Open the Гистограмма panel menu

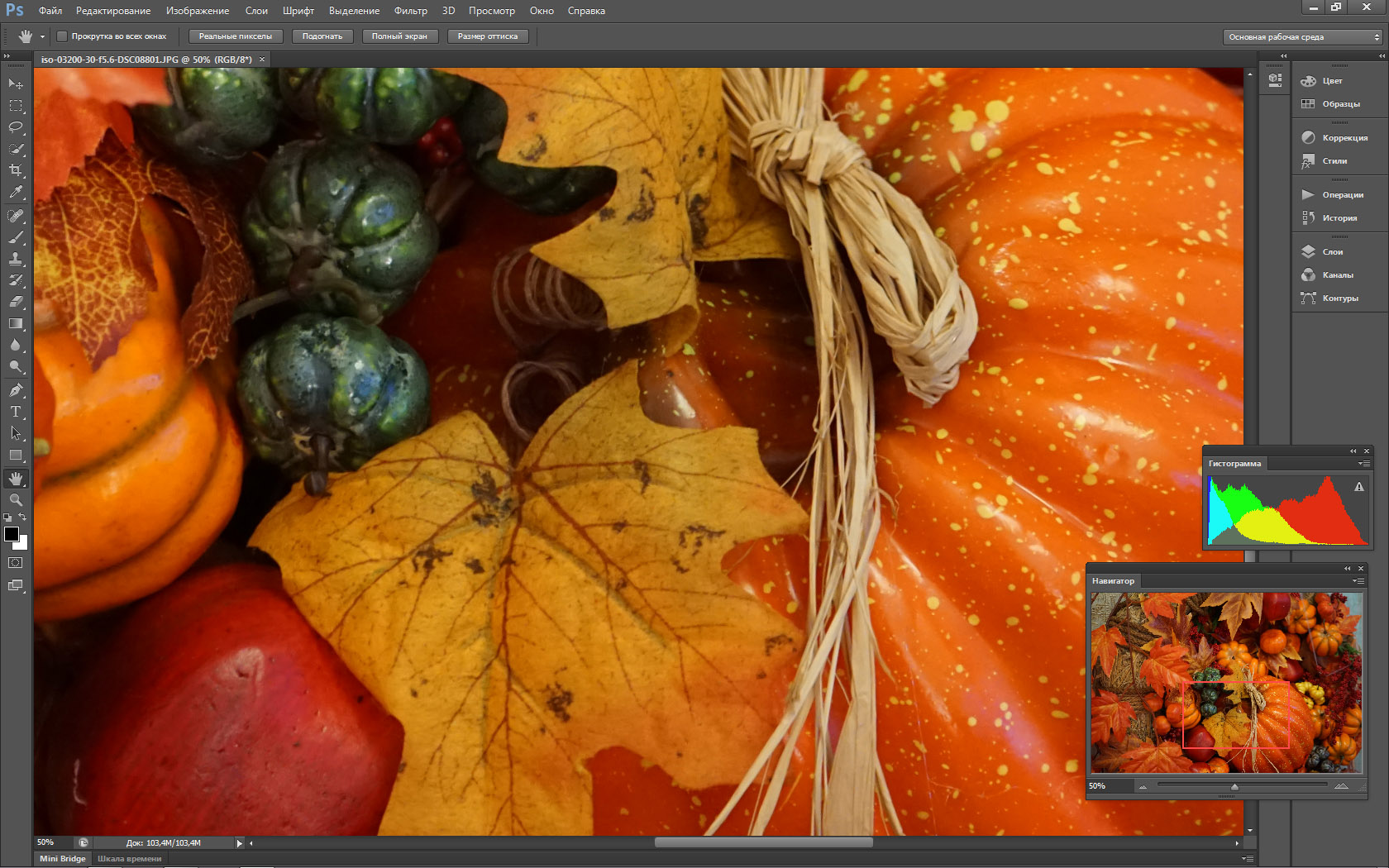pos(1364,464)
